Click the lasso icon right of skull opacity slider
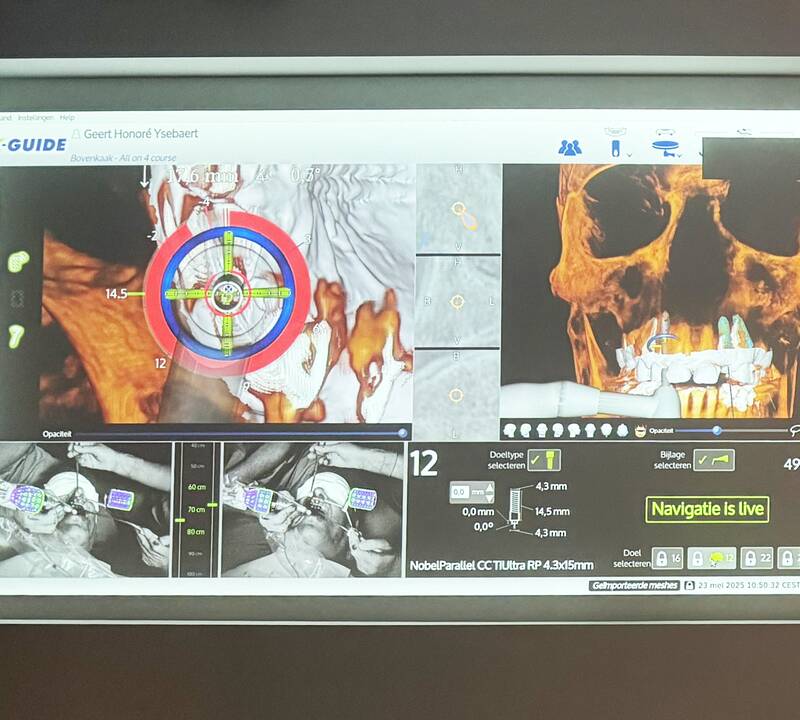The width and height of the screenshot is (800, 720). pos(795,431)
